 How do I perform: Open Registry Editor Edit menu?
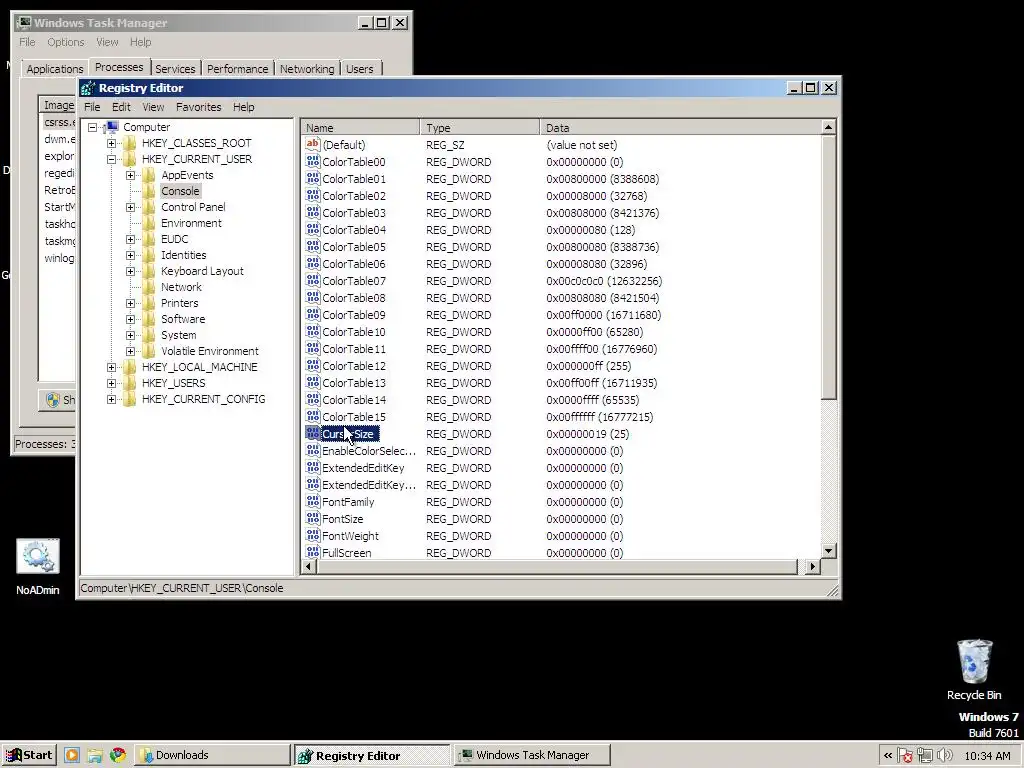pos(121,107)
